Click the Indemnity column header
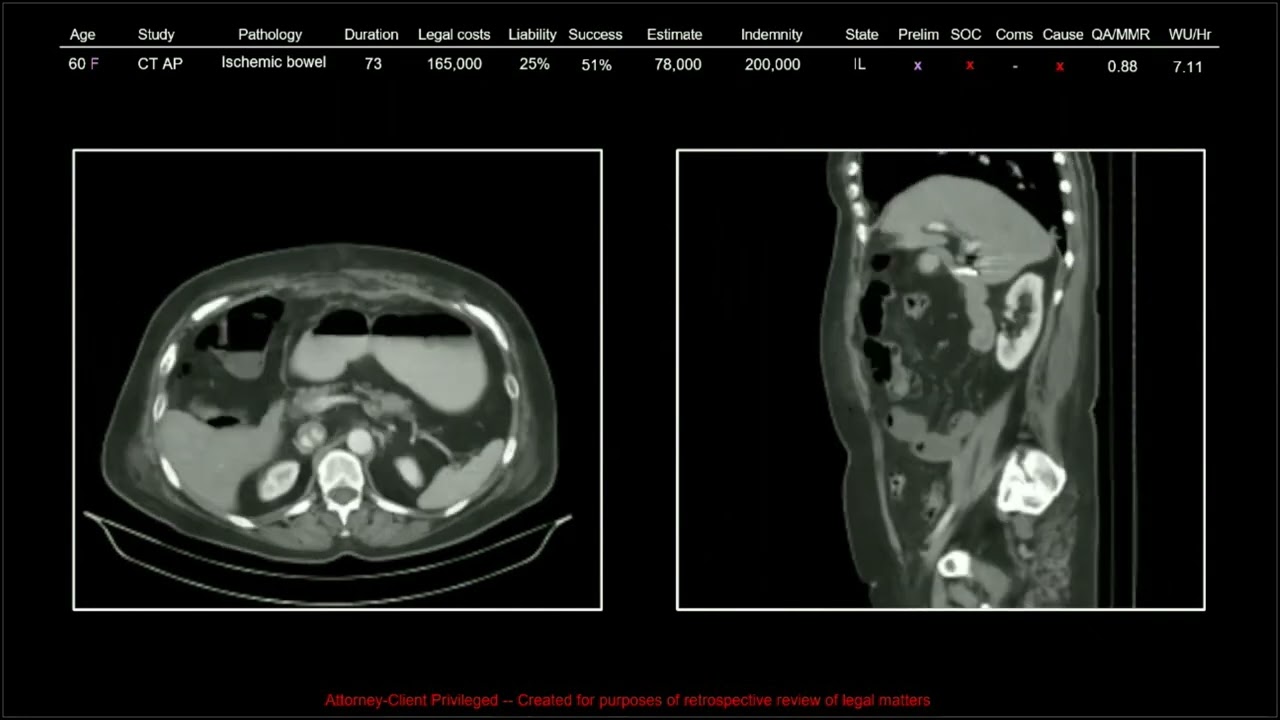The image size is (1280, 720). [x=771, y=34]
